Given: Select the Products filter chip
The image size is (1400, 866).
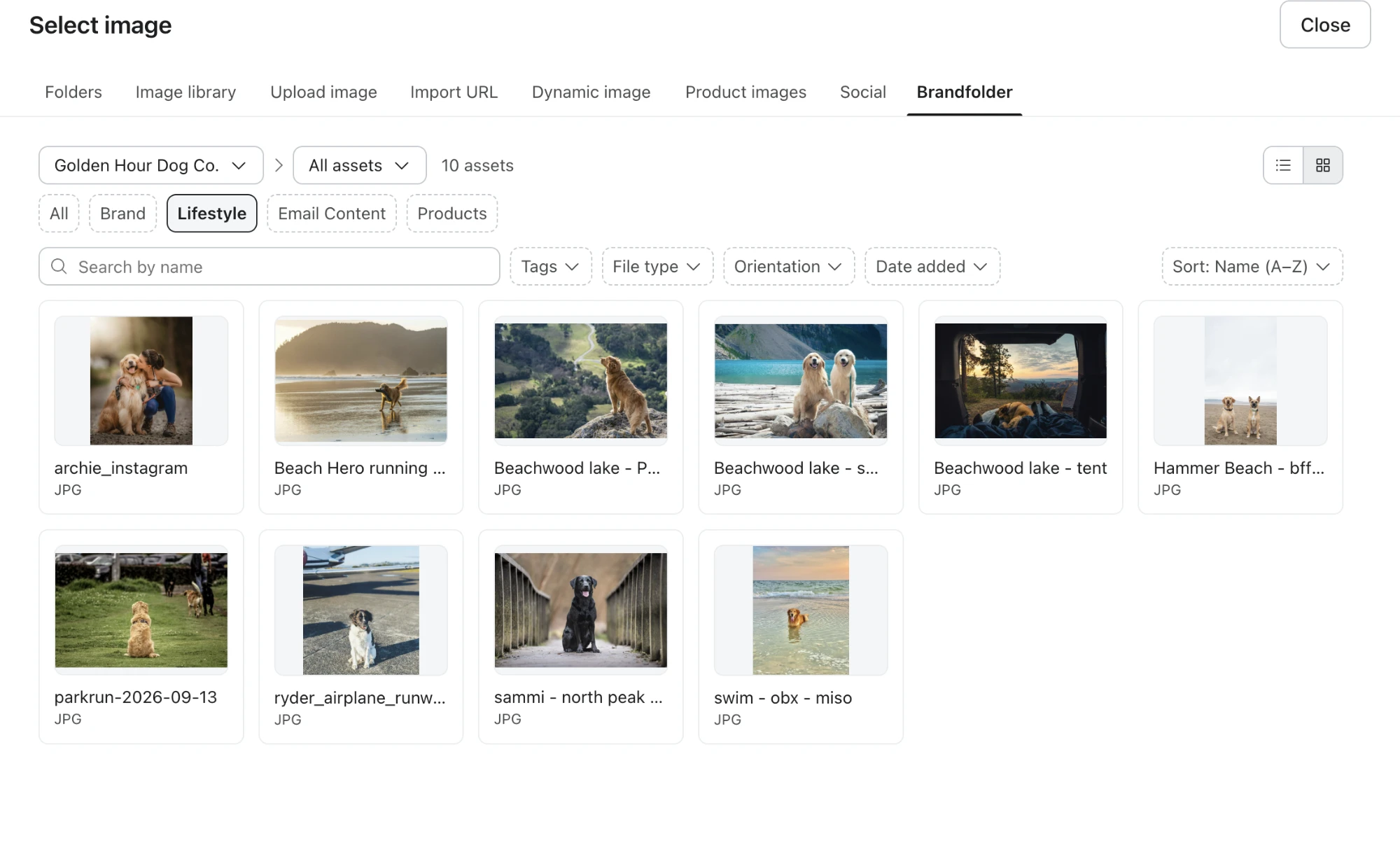Looking at the screenshot, I should coord(452,214).
